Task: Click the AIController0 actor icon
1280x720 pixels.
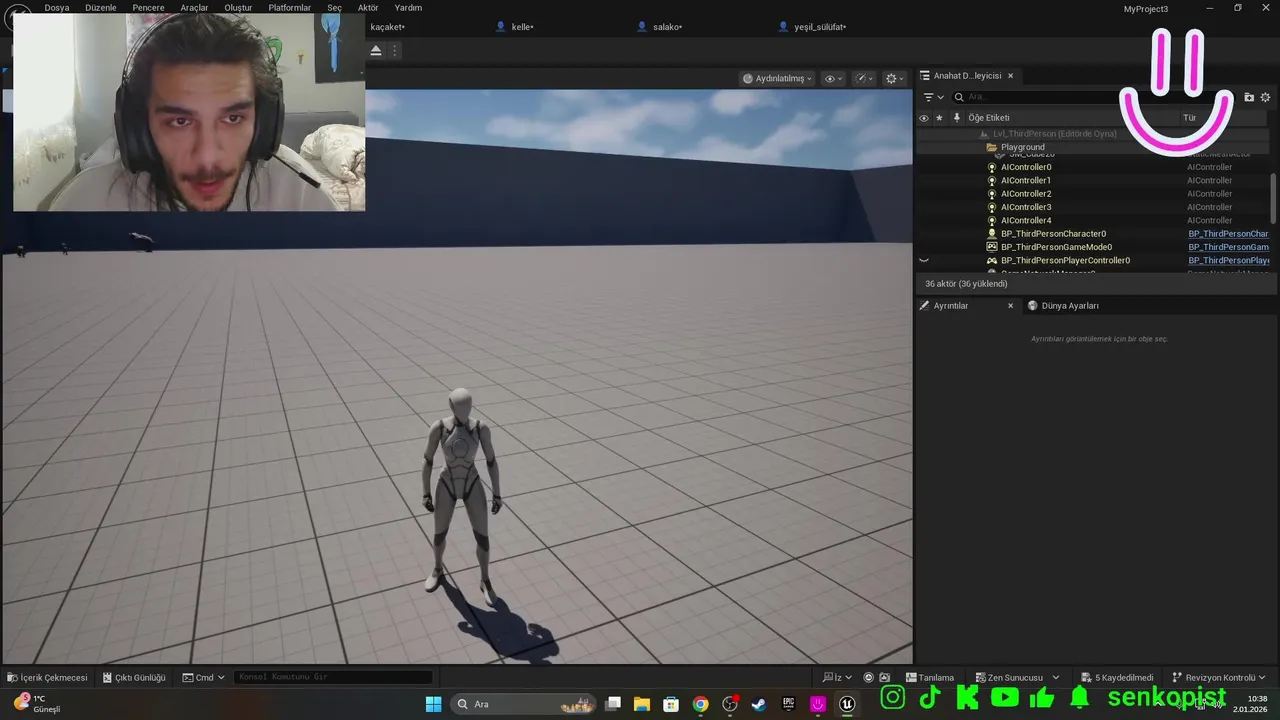Action: click(992, 167)
